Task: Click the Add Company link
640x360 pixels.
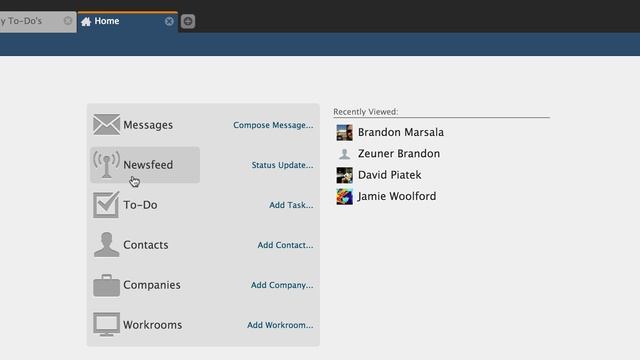Action: [282, 285]
